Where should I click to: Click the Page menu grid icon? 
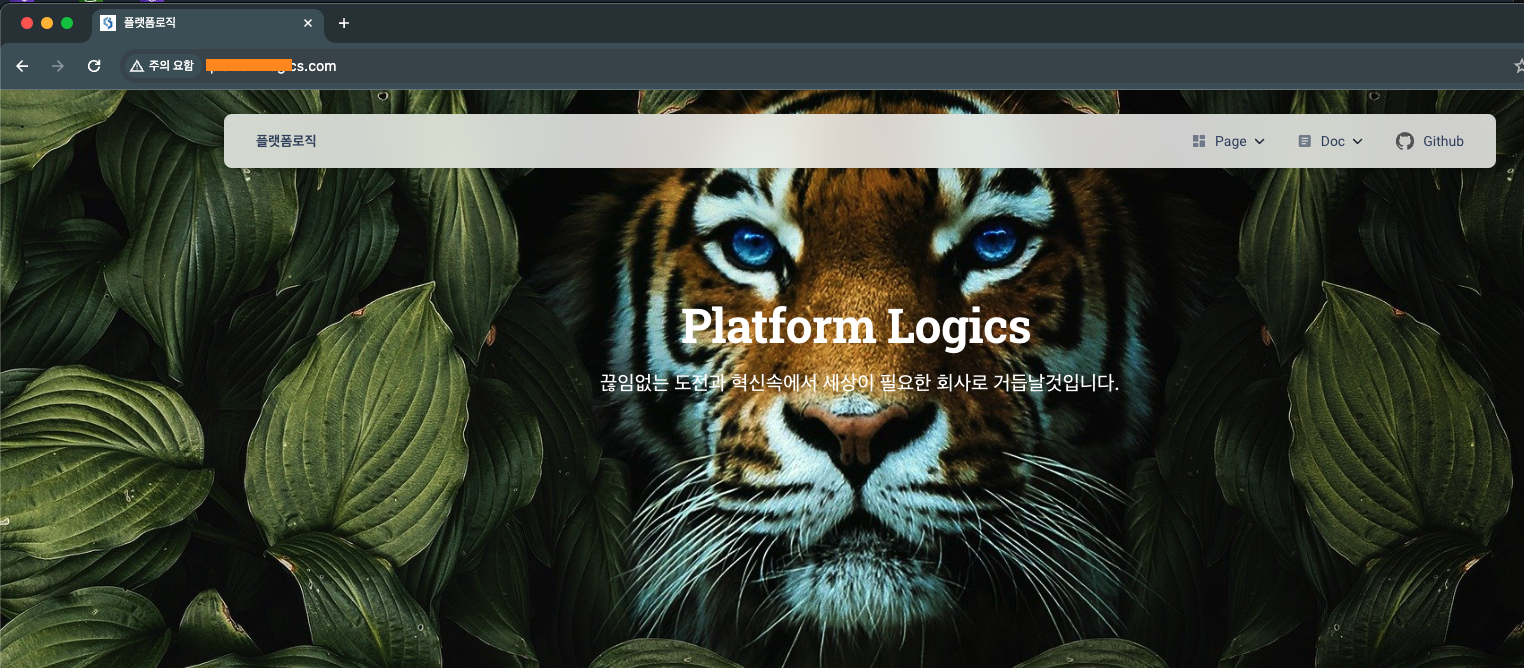point(1199,141)
